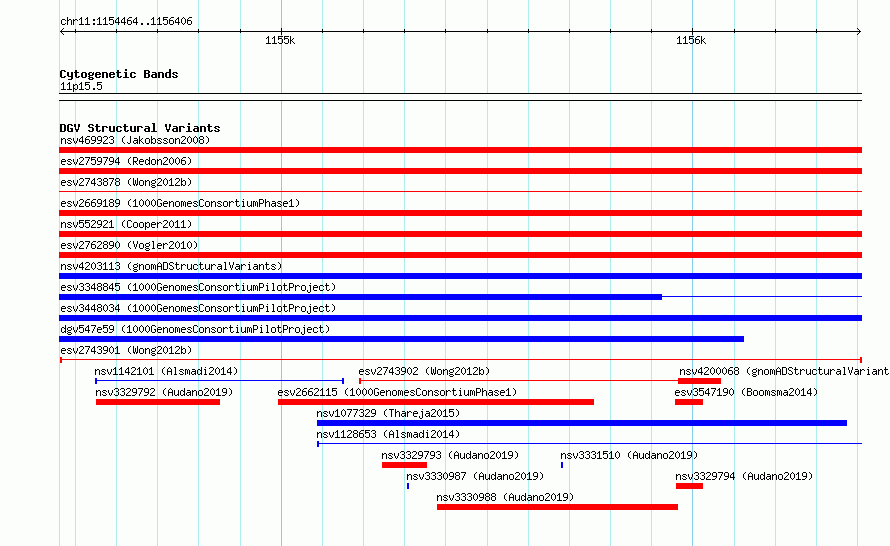Click the left arrow on the ruler
This screenshot has height=546, width=890.
pyautogui.click(x=62, y=32)
